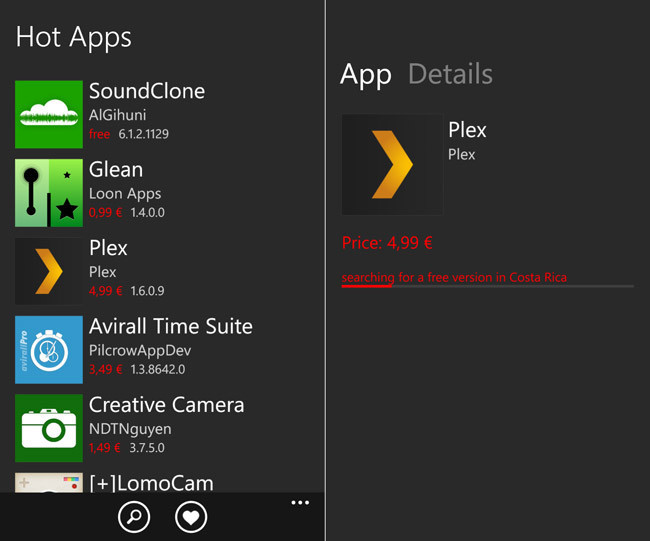Open the Avirall Time Suite icon
The width and height of the screenshot is (650, 541).
[49, 349]
